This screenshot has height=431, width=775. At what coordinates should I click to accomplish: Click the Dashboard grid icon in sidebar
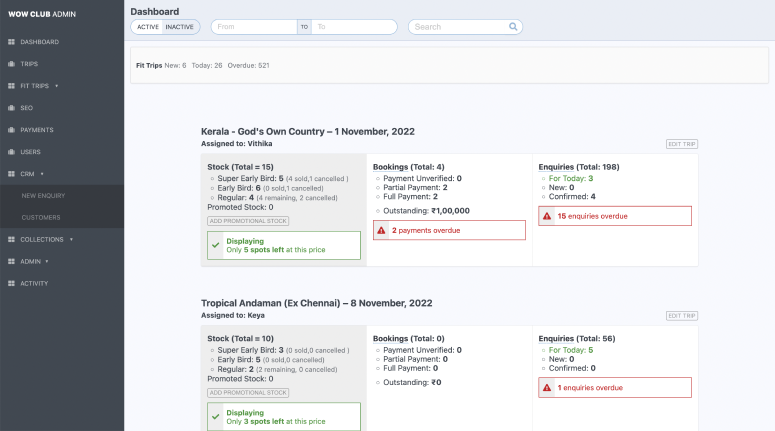[x=11, y=42]
